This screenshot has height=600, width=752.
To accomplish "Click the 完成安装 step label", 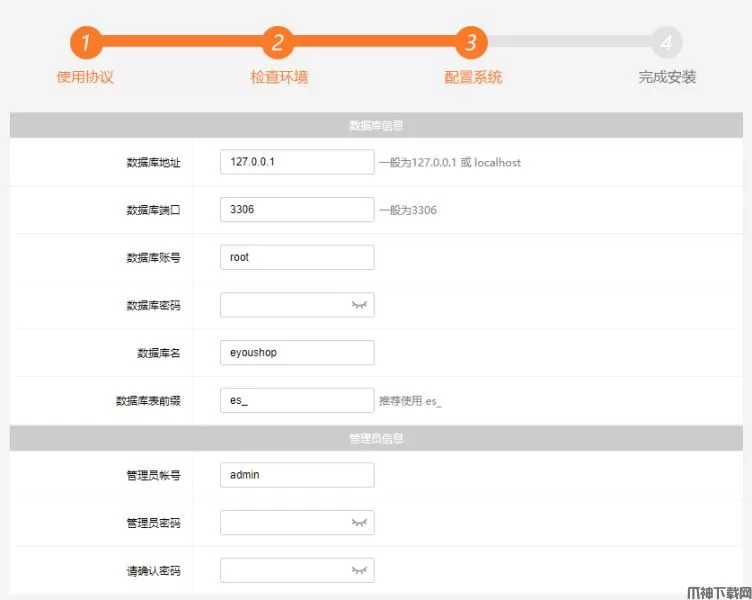I will point(667,77).
